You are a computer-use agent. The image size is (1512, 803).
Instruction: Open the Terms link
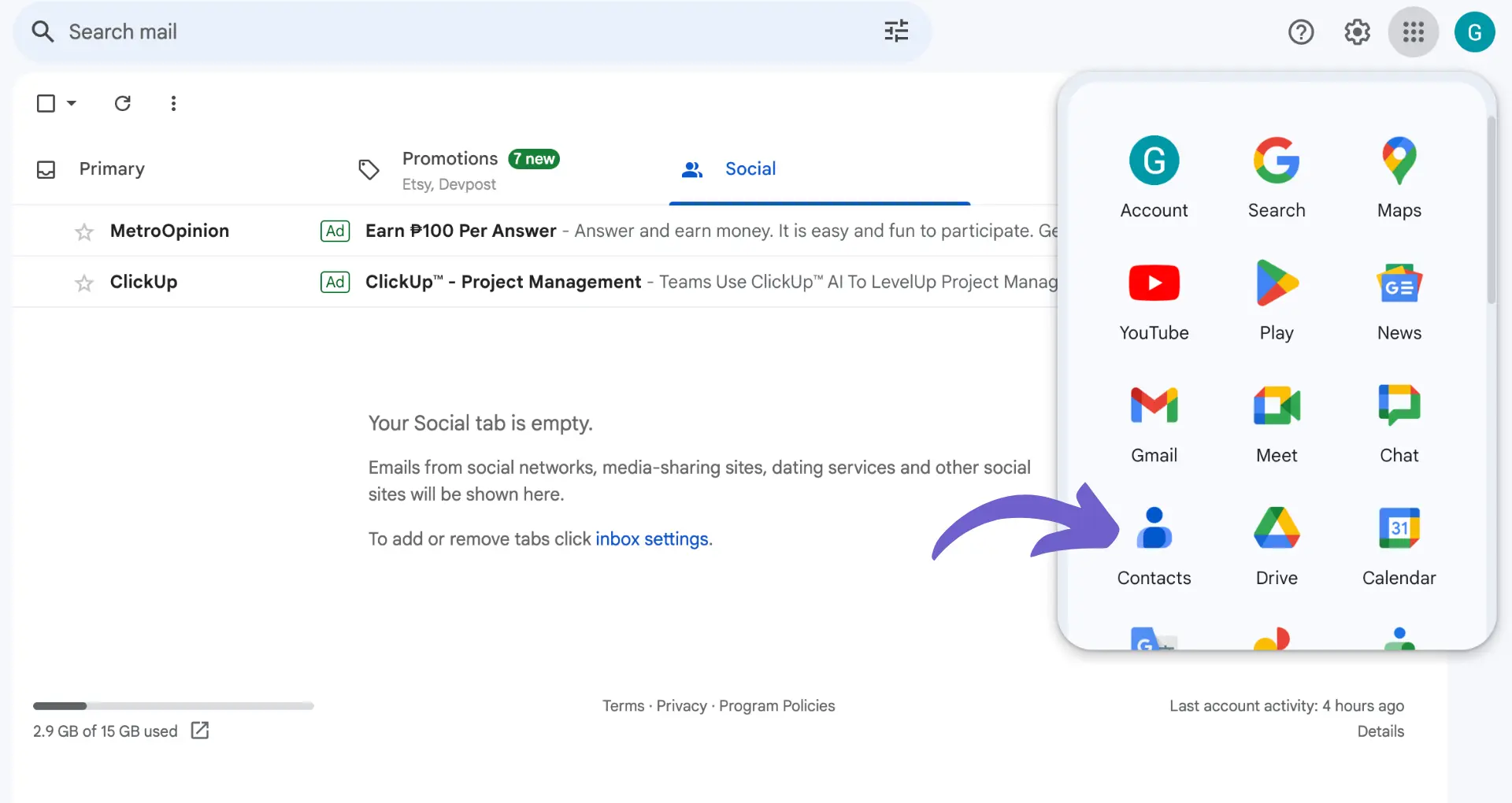pyautogui.click(x=623, y=706)
